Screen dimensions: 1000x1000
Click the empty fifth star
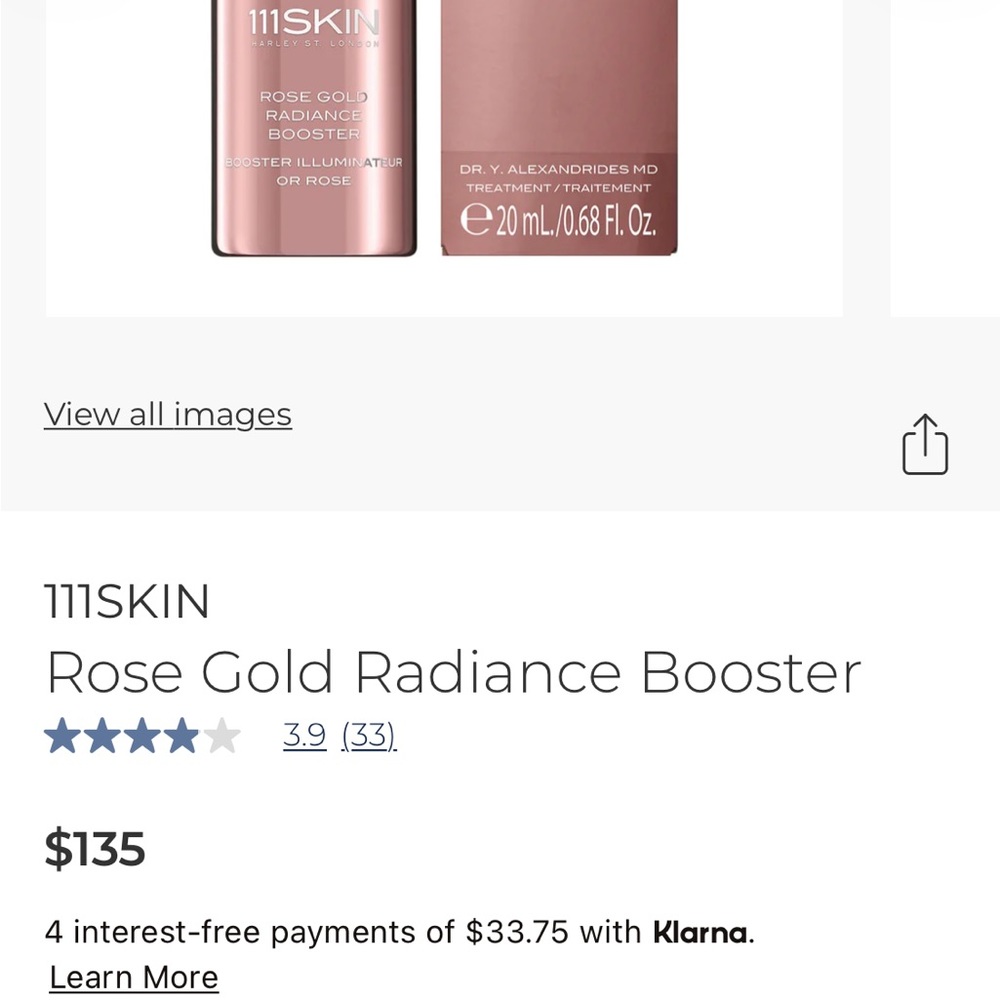(222, 735)
